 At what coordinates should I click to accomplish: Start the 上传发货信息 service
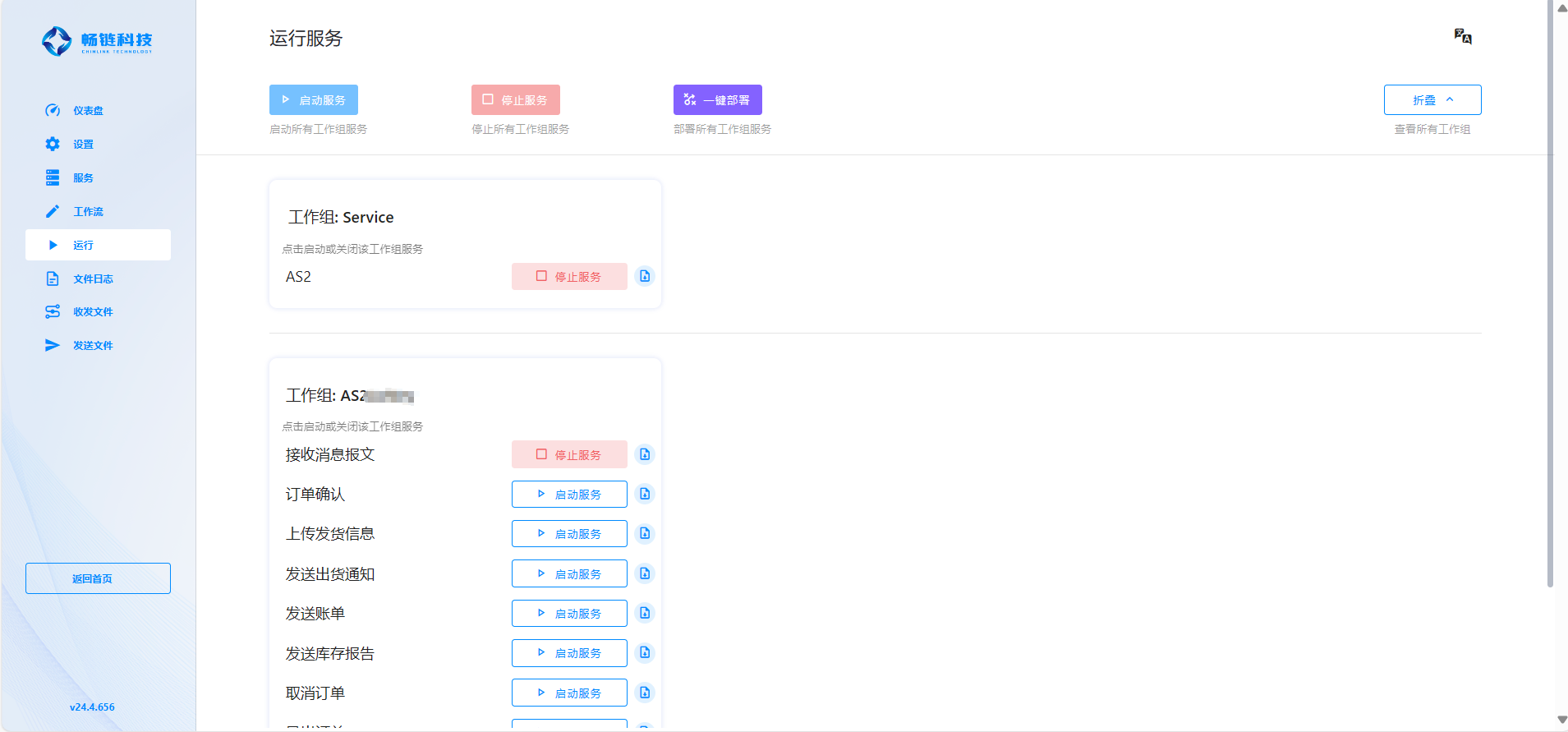[x=569, y=534]
